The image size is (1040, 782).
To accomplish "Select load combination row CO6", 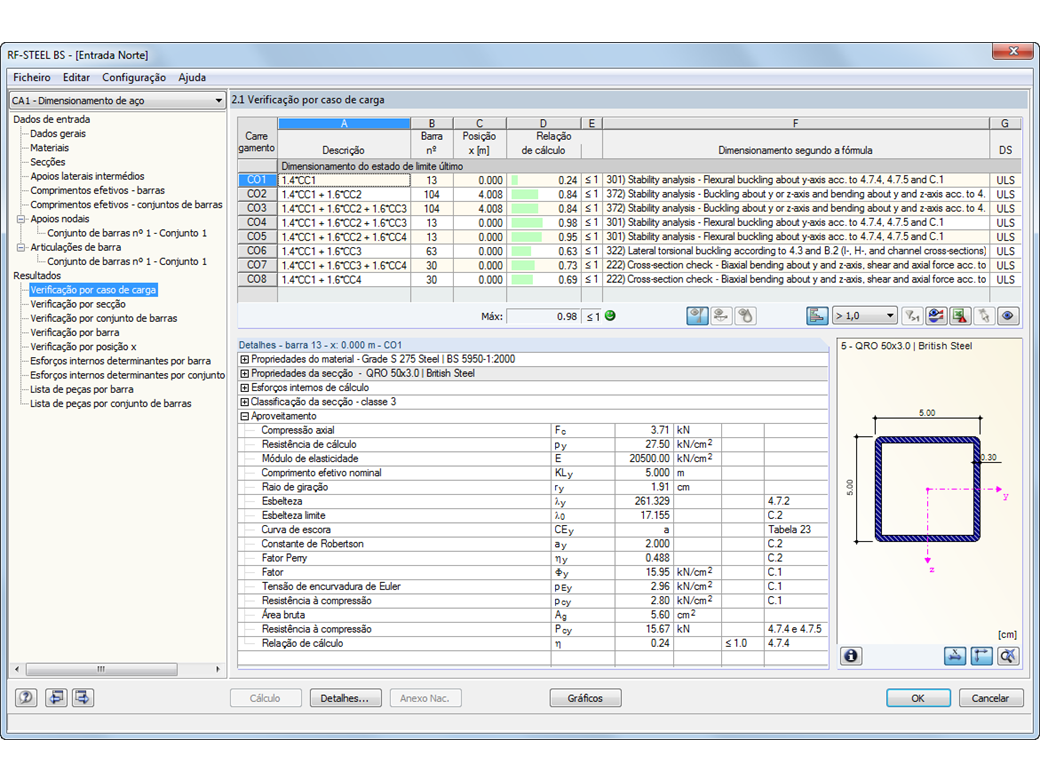I will coord(257,251).
